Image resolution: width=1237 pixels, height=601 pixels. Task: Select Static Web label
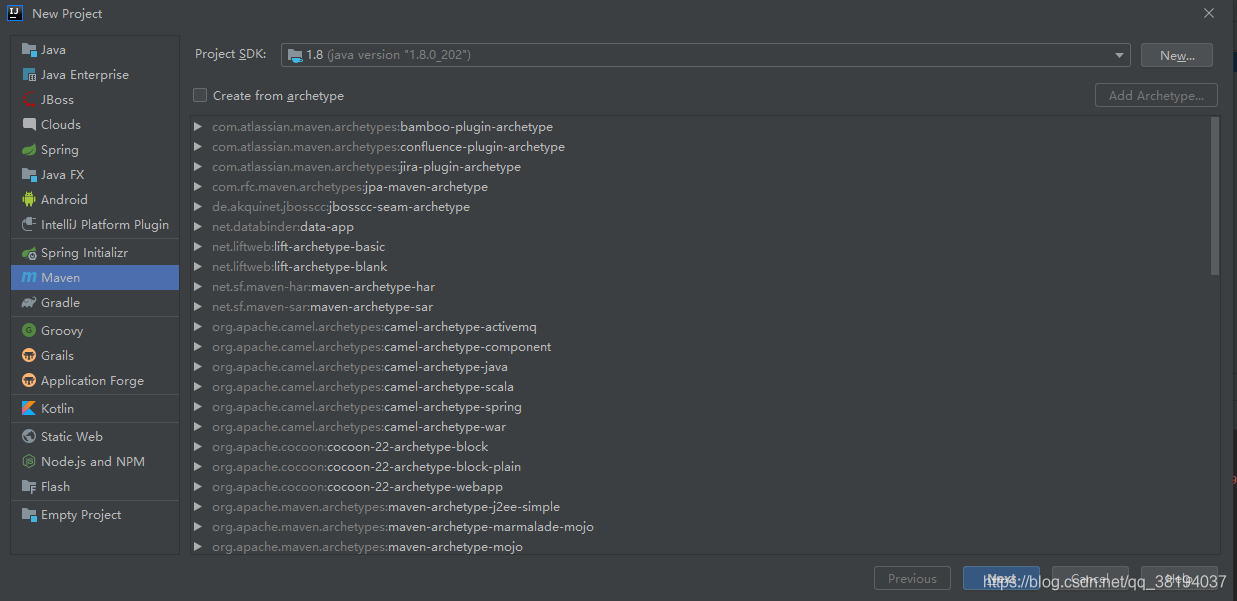tap(72, 437)
